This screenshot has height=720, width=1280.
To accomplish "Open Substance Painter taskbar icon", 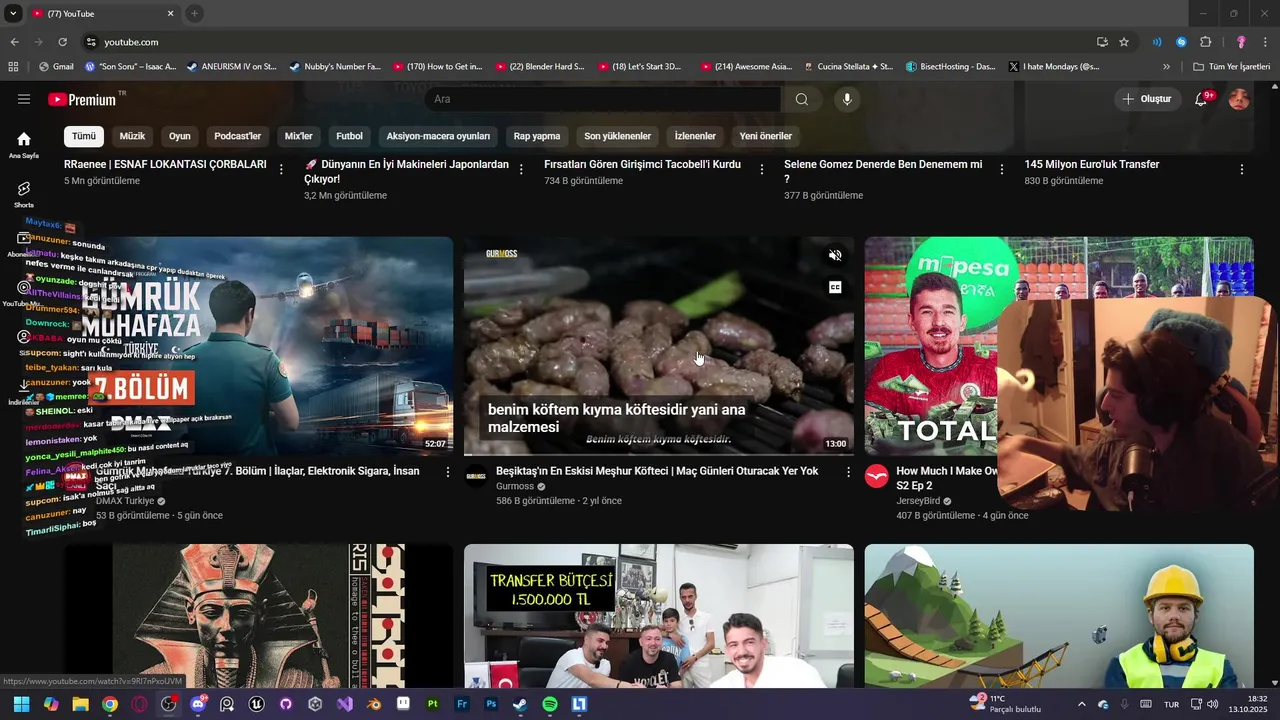I will (x=432, y=704).
